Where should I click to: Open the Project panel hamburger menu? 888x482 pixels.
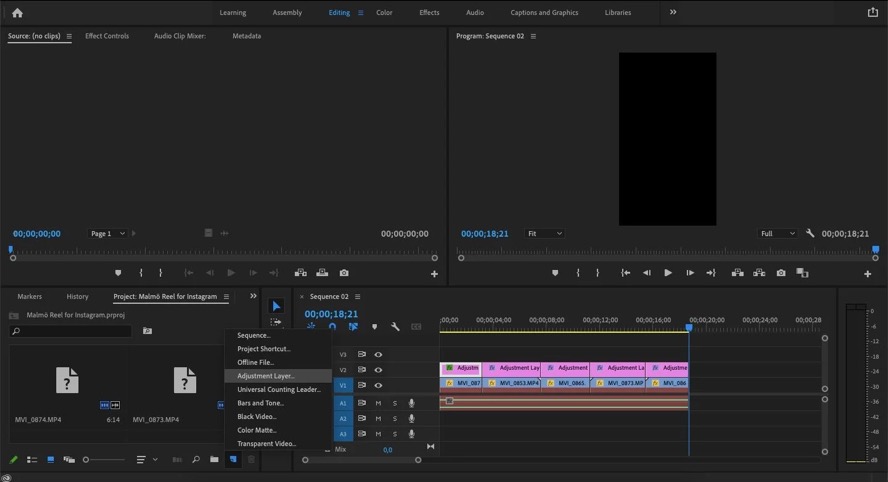pyautogui.click(x=226, y=296)
